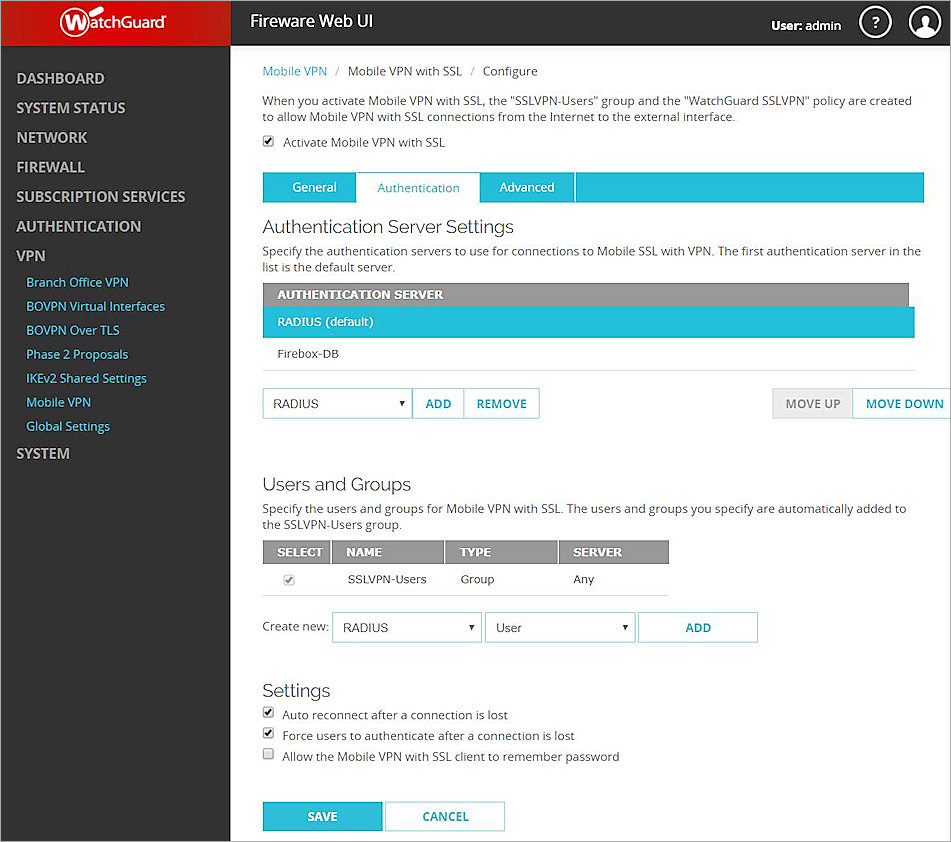The height and width of the screenshot is (842, 951).
Task: Uncheck Auto reconnect after a connection is lost
Action: (x=268, y=712)
